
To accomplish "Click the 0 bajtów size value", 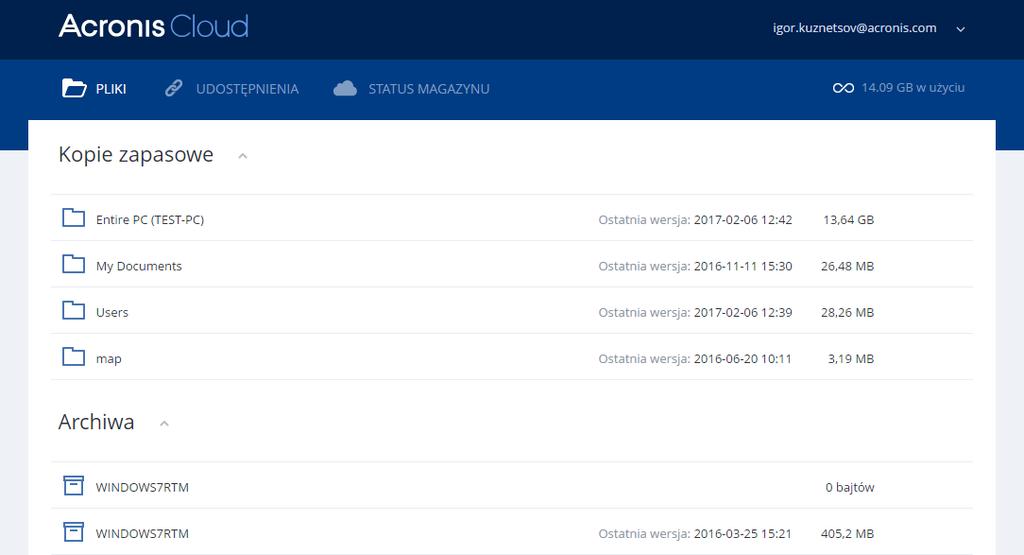I will pos(850,488).
